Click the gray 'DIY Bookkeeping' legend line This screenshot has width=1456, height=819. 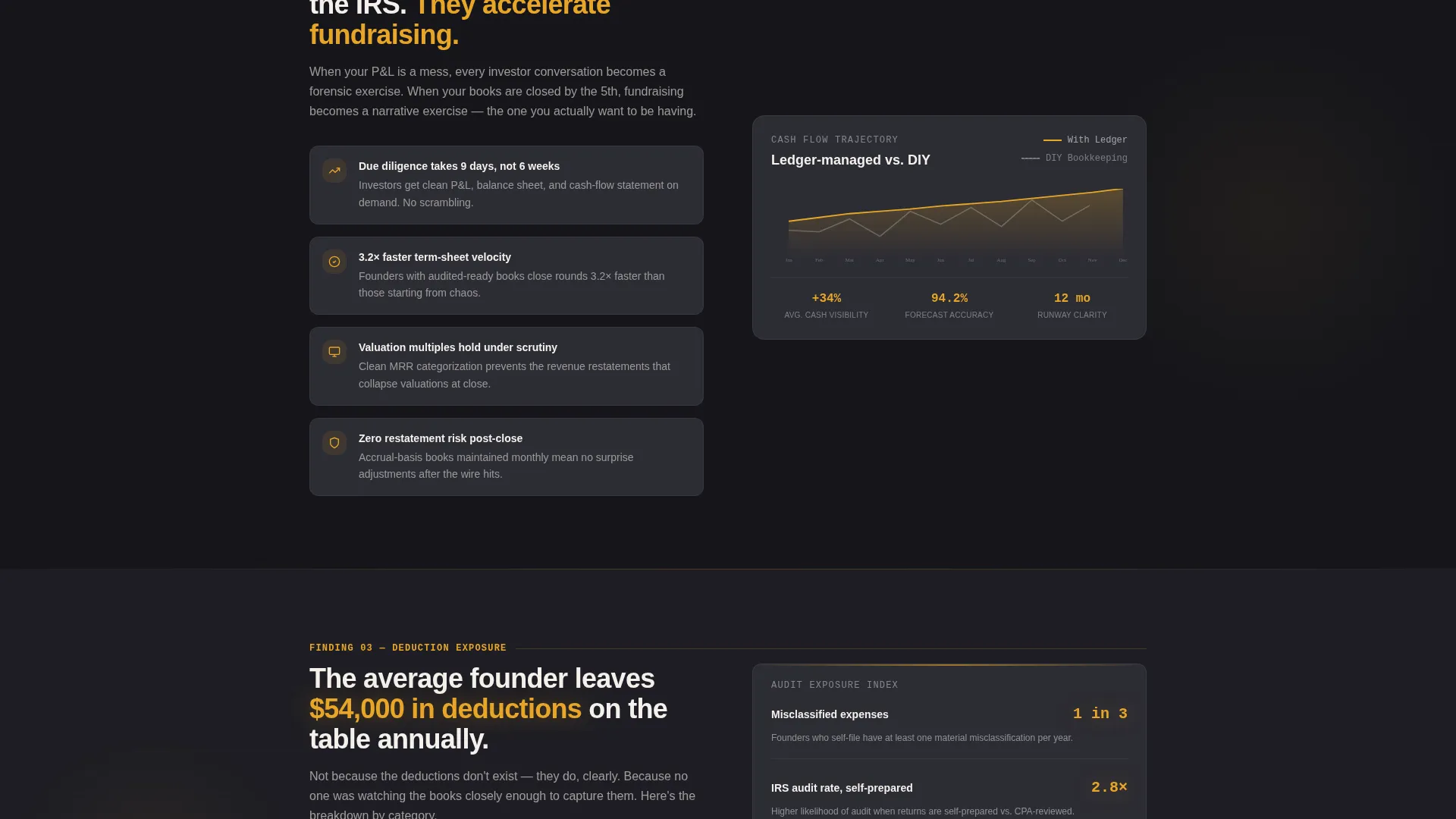1030,158
